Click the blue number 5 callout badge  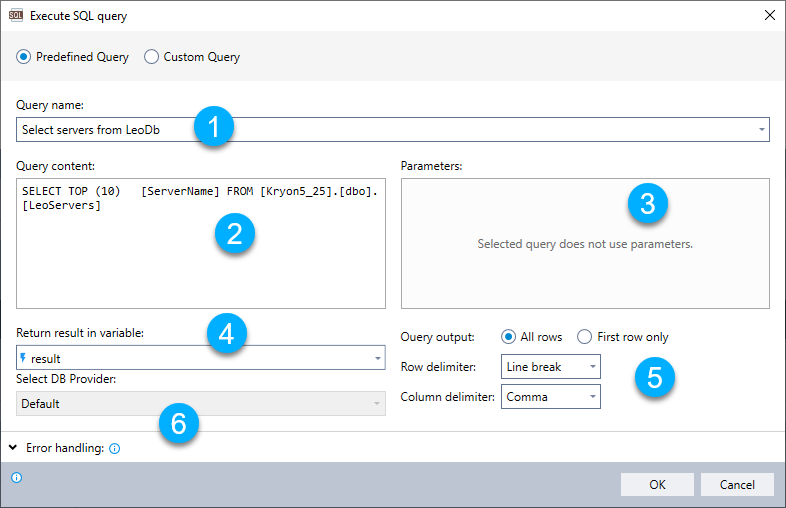pyautogui.click(x=654, y=377)
